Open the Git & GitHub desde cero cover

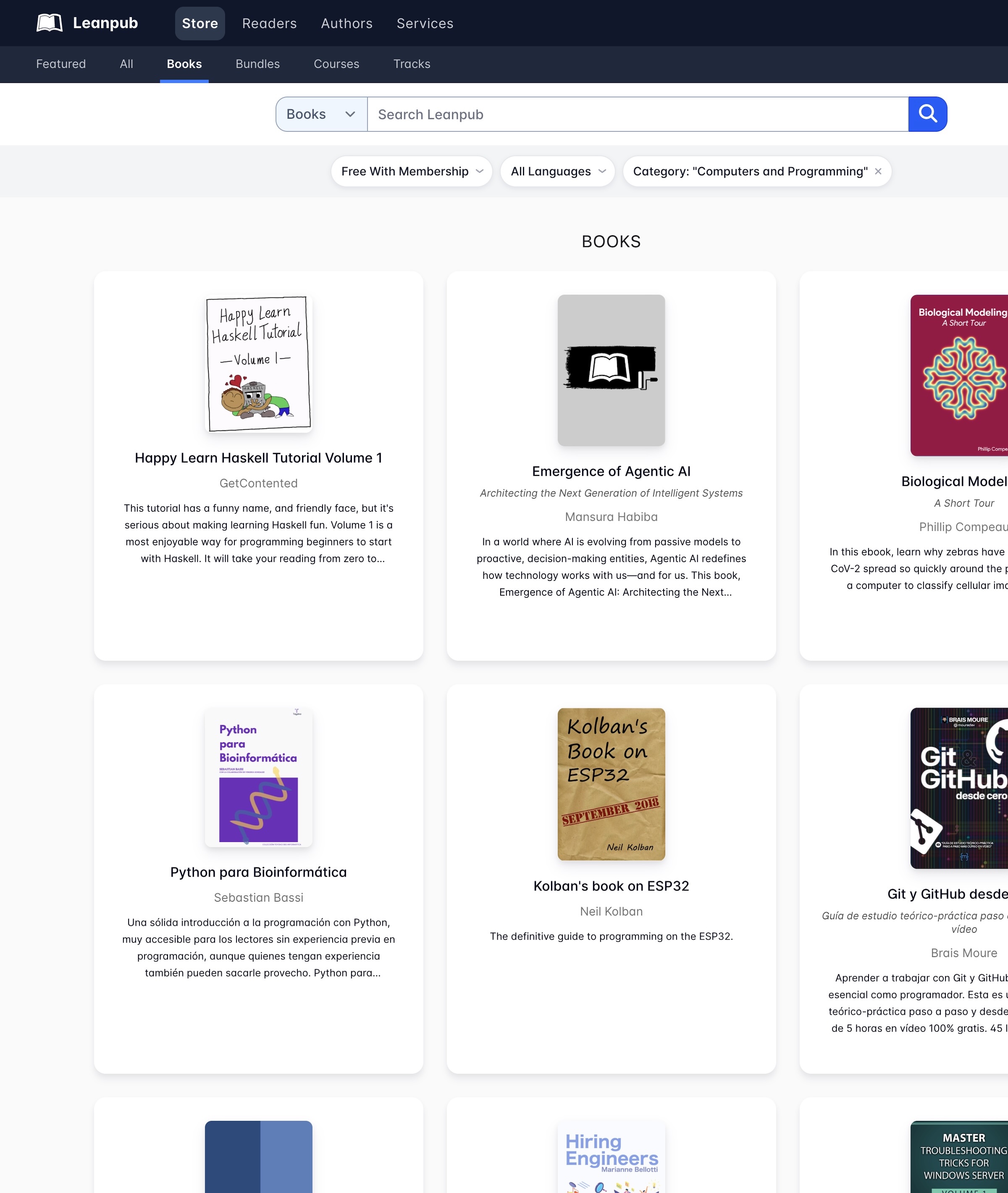(x=960, y=788)
